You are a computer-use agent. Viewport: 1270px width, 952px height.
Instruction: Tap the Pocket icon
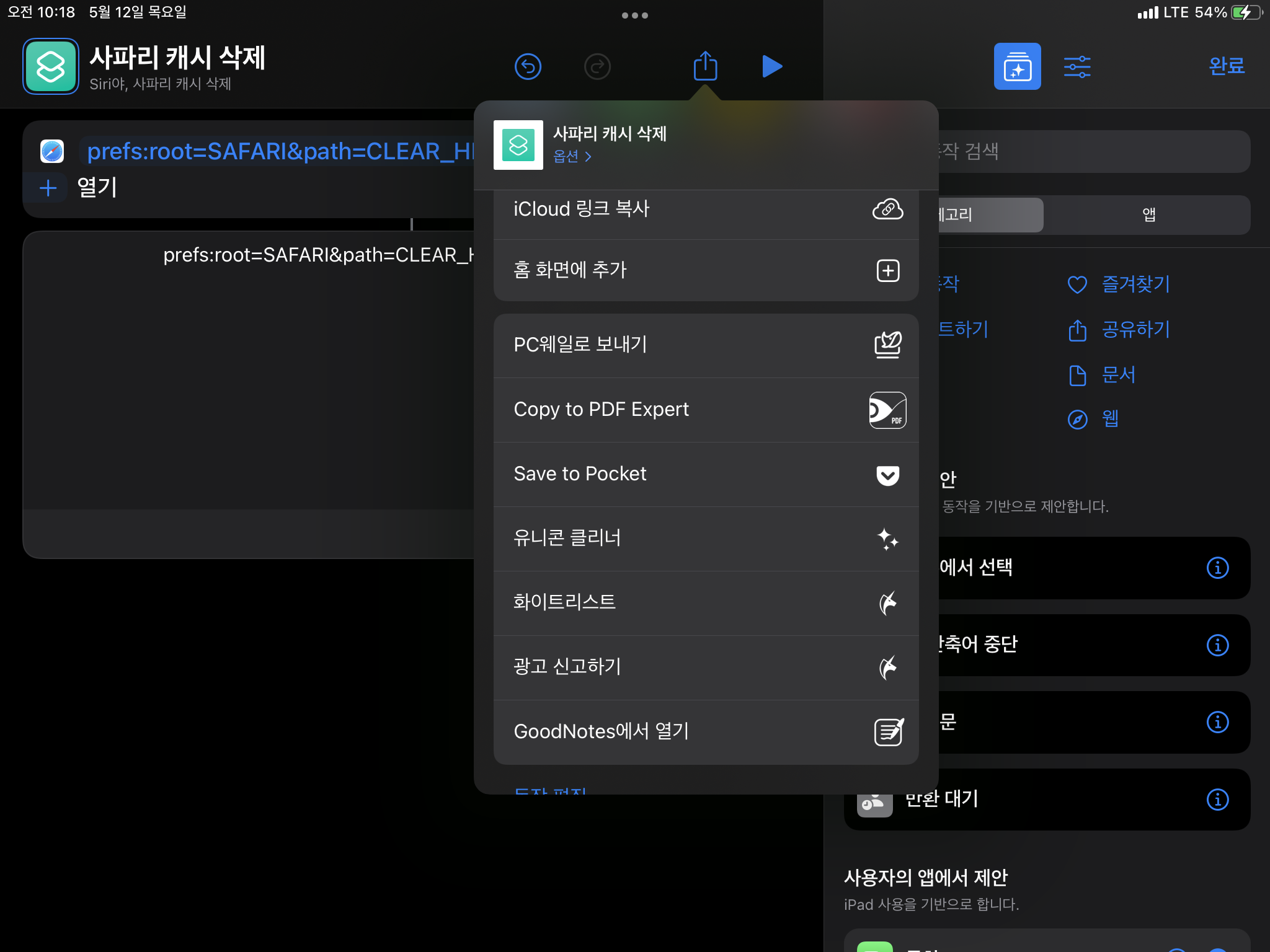click(x=888, y=475)
